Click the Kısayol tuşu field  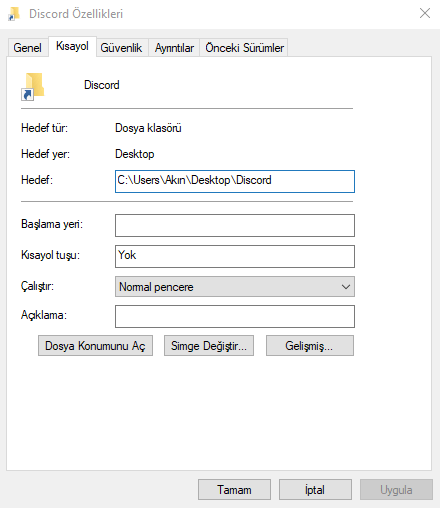pyautogui.click(x=235, y=256)
